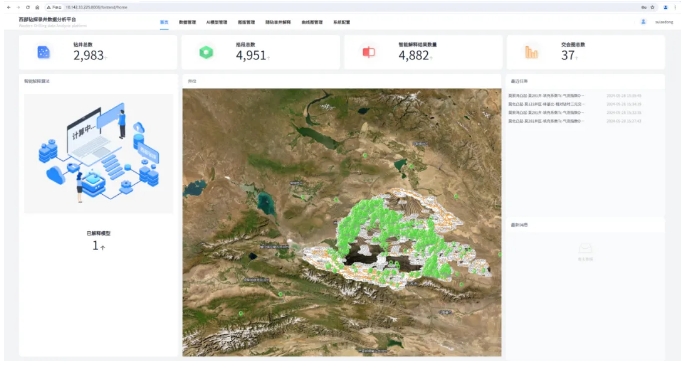Open the 首页 home tab in navigation

[x=164, y=22]
